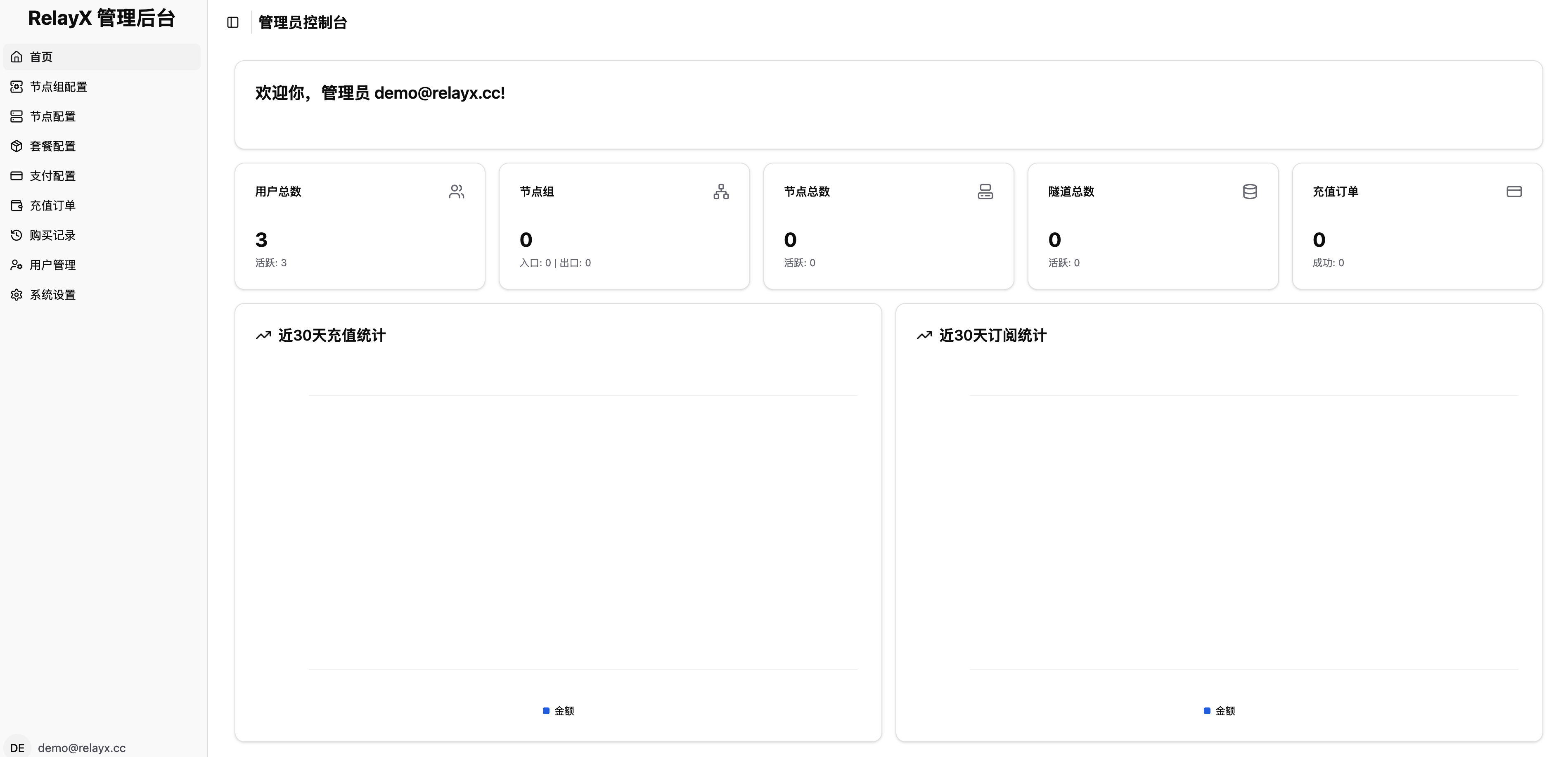Click the network icon on 节点组 card

(x=721, y=192)
